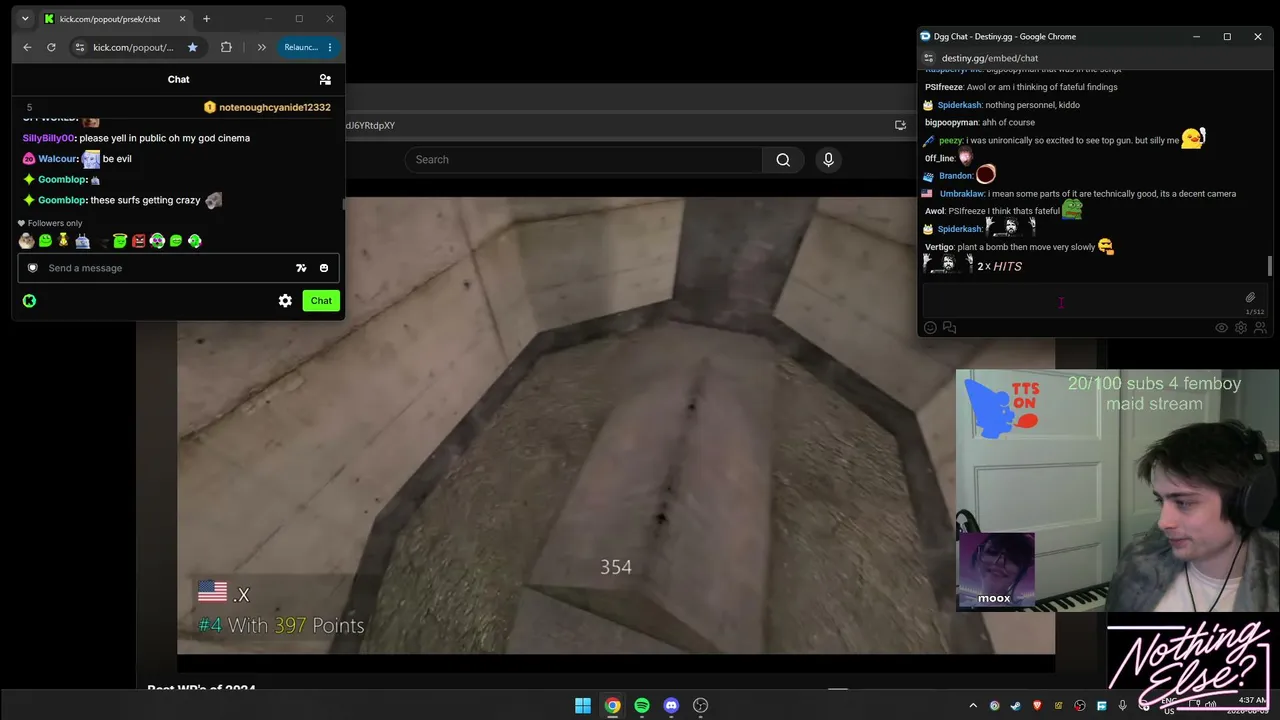Click the microphone icon in system tray
Viewport: 1280px width, 720px height.
tap(1123, 706)
